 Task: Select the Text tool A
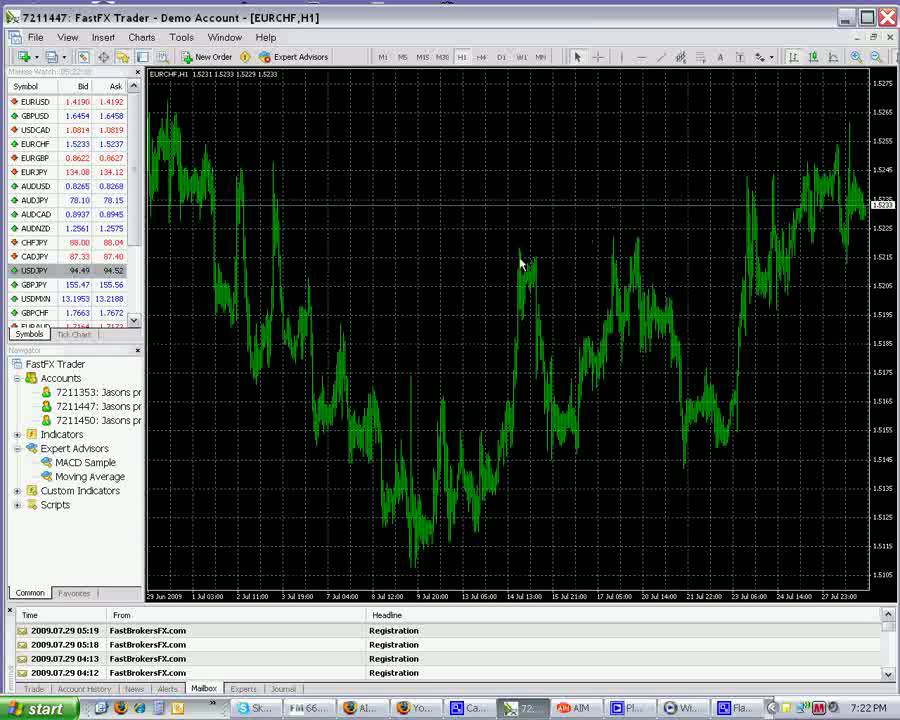720,57
